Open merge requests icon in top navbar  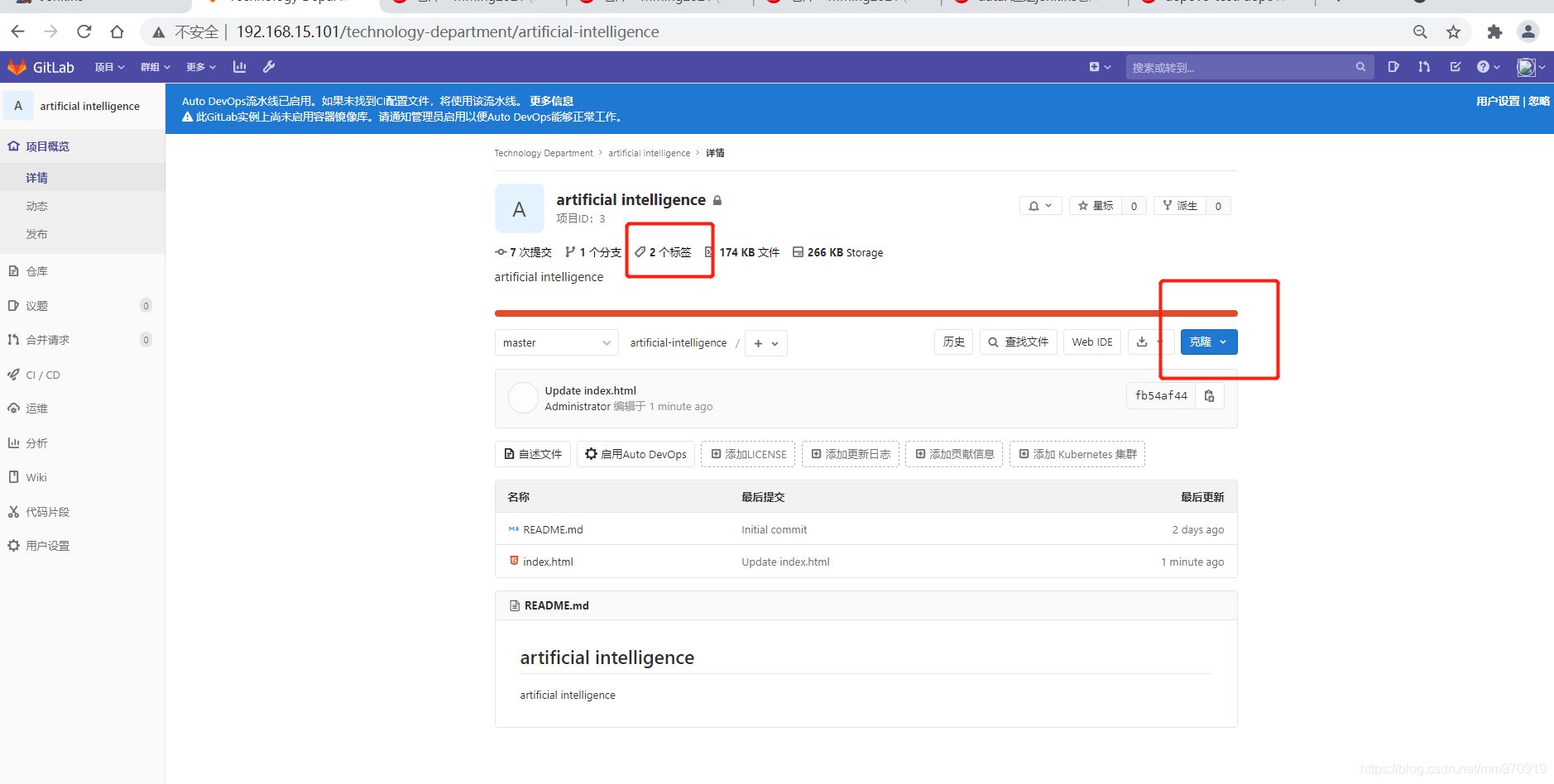click(x=1424, y=67)
